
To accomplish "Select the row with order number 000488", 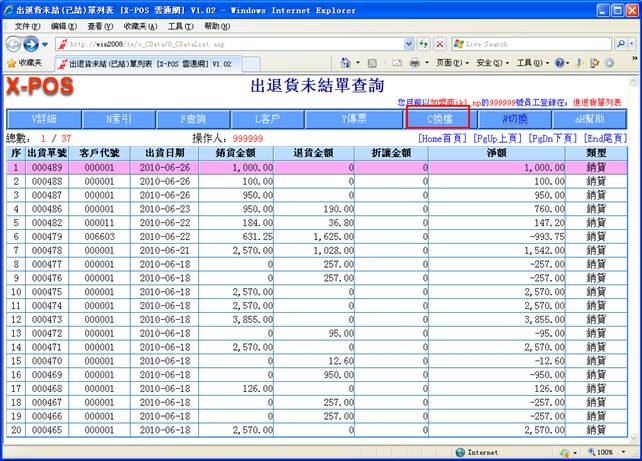I will [47, 182].
